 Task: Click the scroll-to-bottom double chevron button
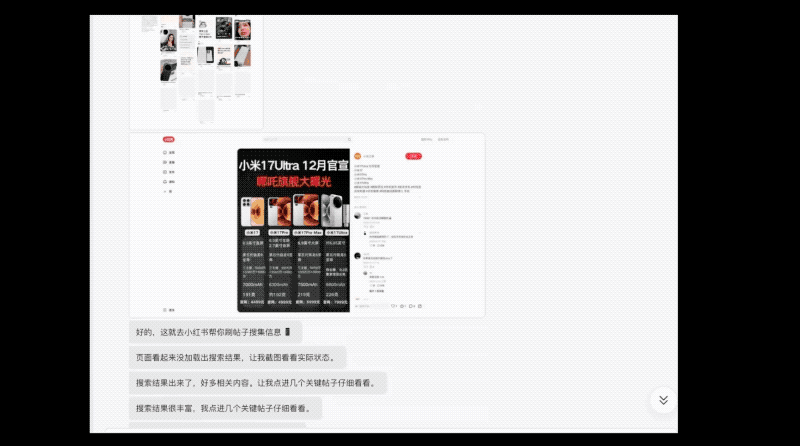(x=661, y=400)
